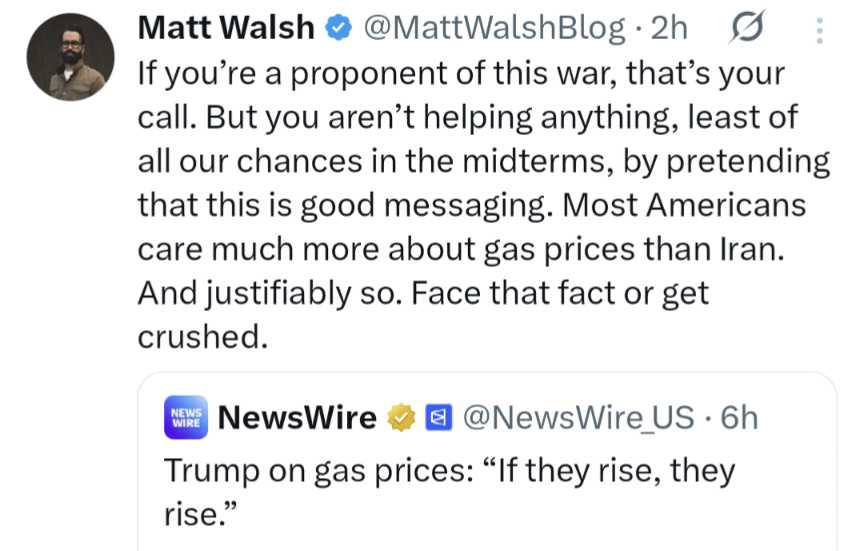
Task: Click the NewsWire logo avatar
Action: coord(184,417)
